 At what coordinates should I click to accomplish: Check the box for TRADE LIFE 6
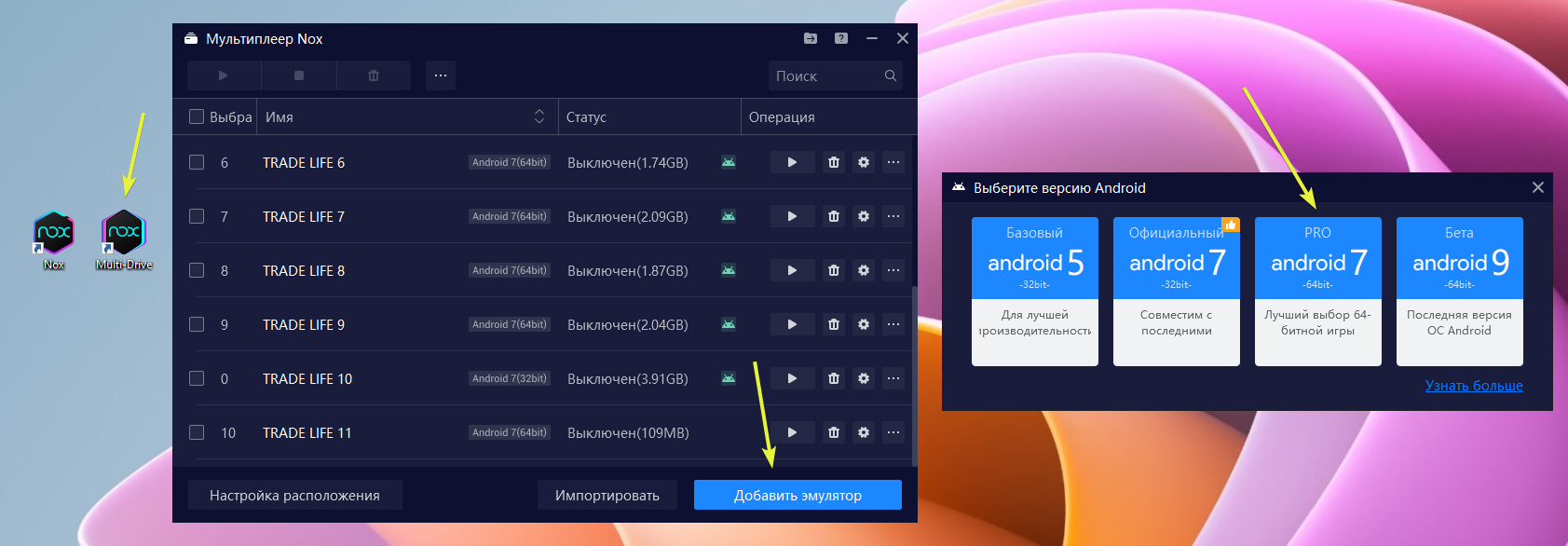[x=197, y=162]
